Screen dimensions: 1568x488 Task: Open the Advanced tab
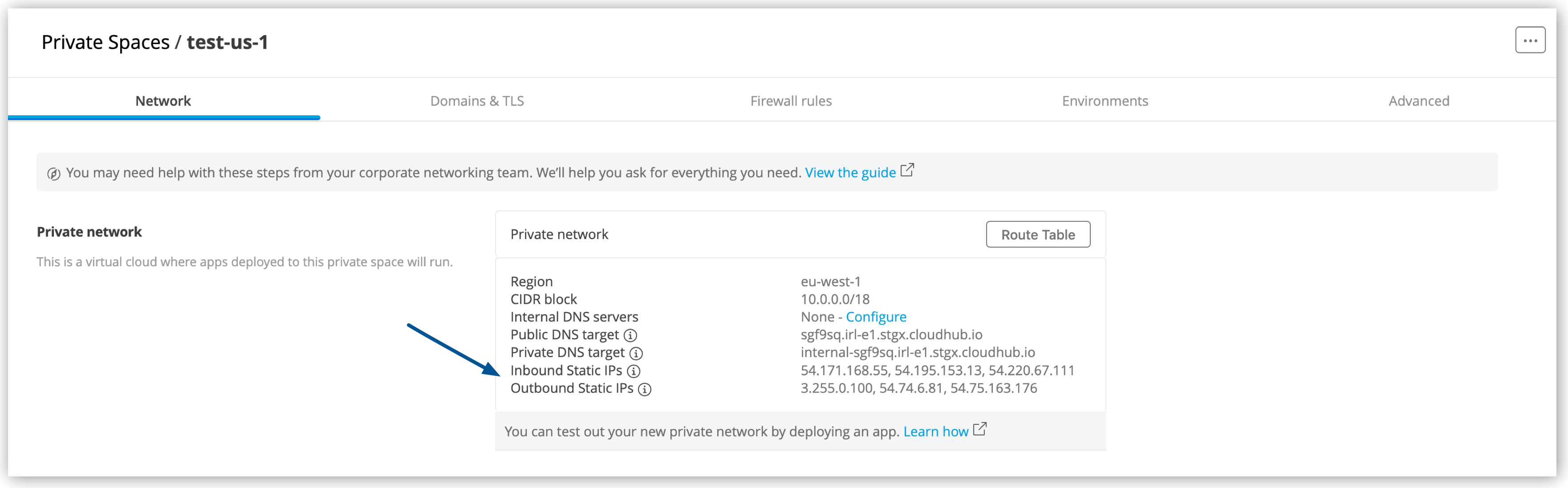pyautogui.click(x=1419, y=100)
